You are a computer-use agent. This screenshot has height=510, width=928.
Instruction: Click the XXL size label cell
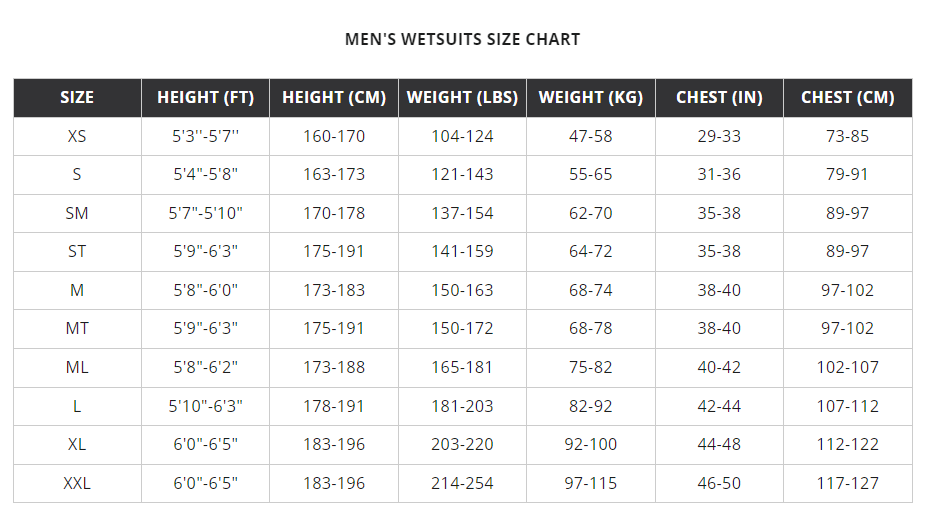[77, 484]
